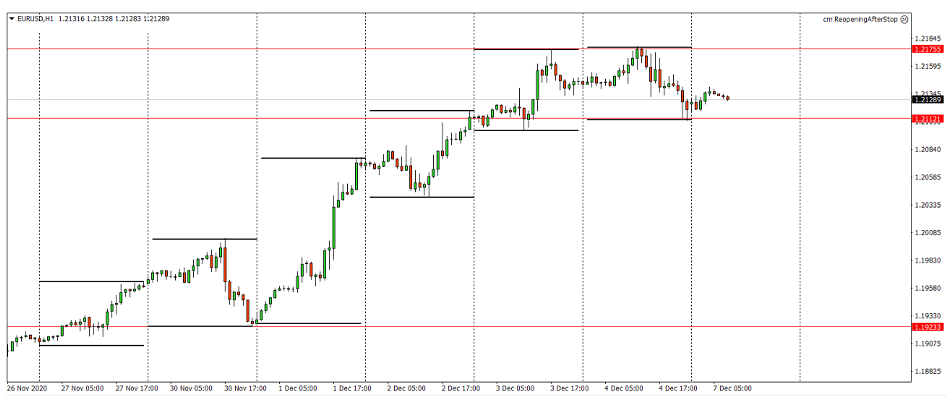Click the chart menu triangle beside EURUSD,H1
The height and width of the screenshot is (407, 950).
[10, 18]
